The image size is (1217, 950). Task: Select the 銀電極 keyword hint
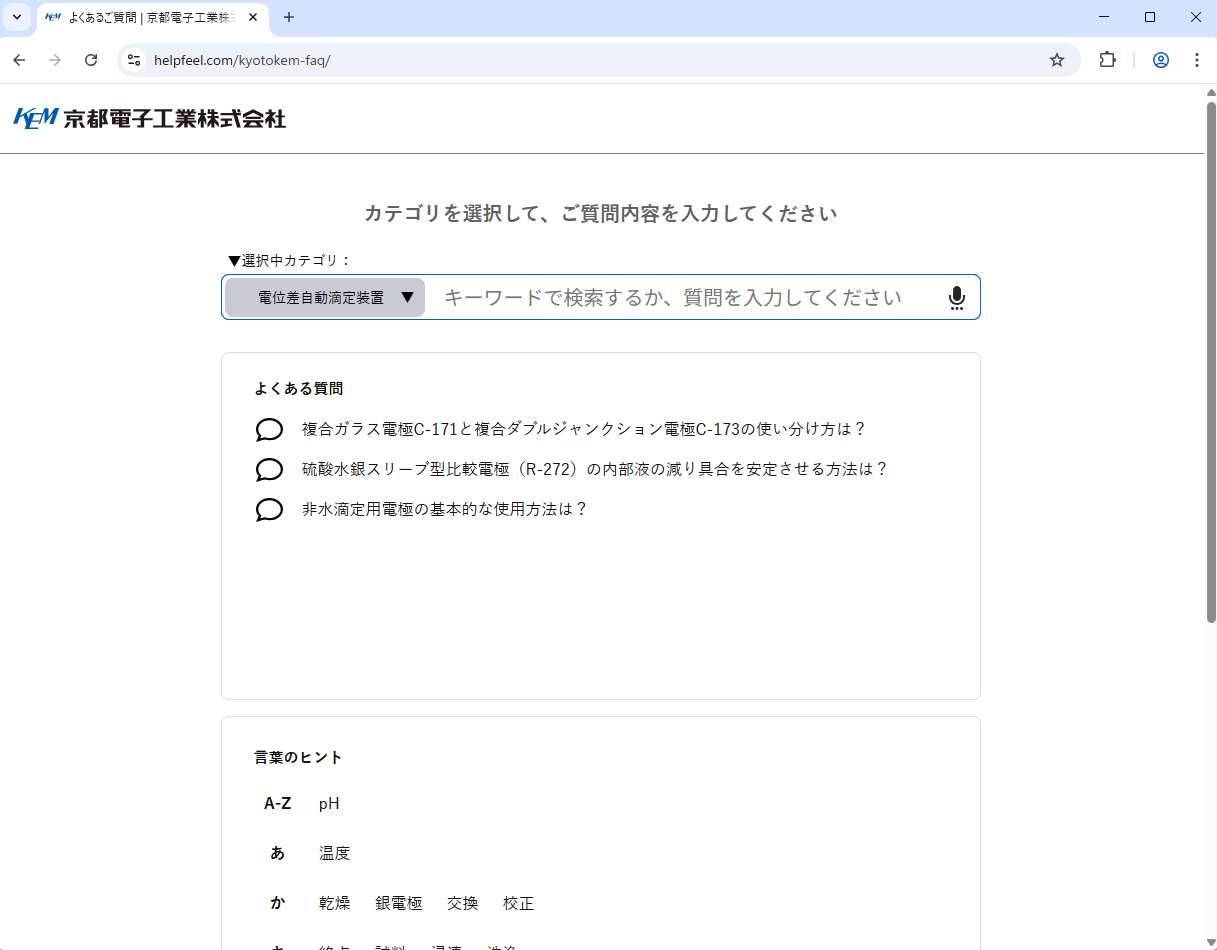pyautogui.click(x=398, y=904)
